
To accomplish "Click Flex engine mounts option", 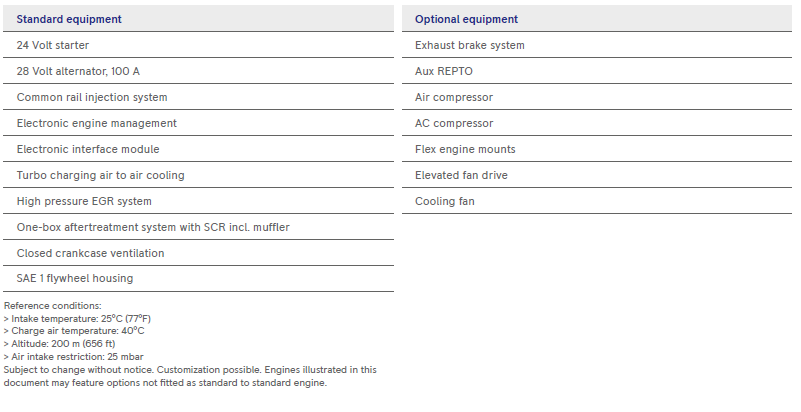I will pyautogui.click(x=597, y=149).
